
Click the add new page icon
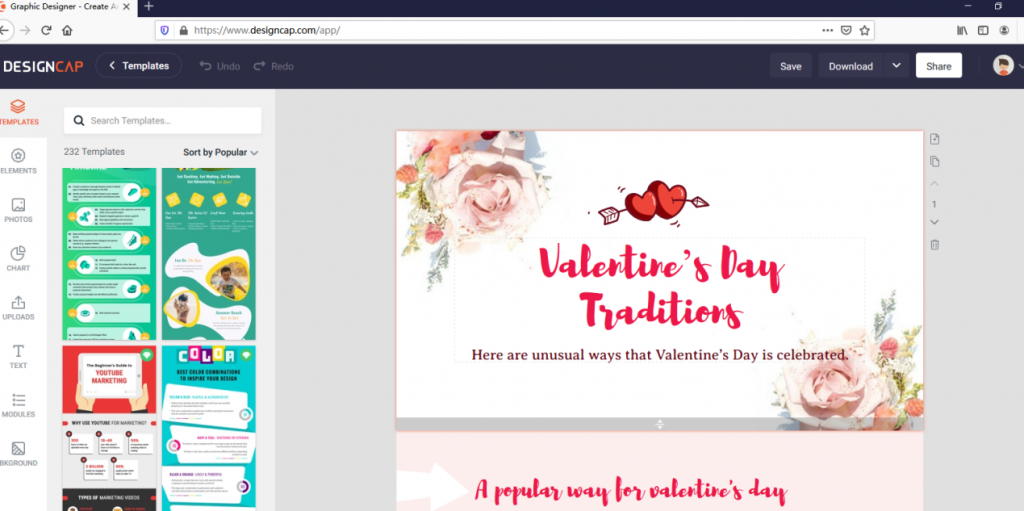pos(934,139)
